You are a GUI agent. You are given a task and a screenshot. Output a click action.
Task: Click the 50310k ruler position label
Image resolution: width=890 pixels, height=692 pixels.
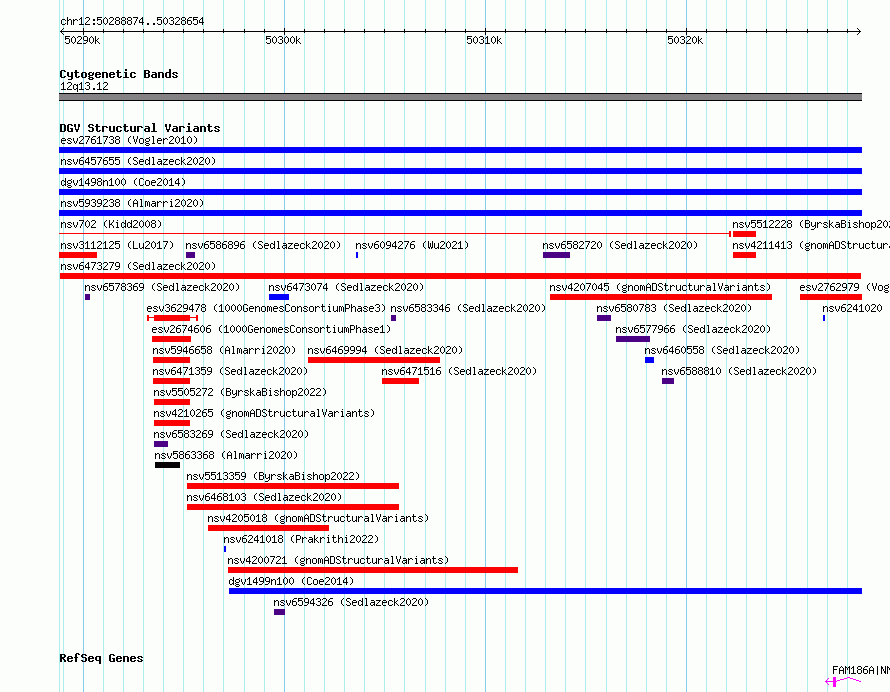point(484,41)
